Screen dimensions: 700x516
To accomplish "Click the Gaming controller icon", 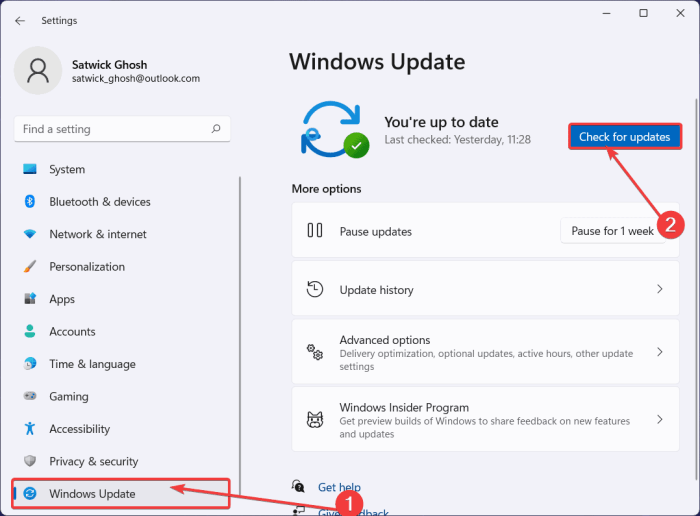I will [x=30, y=397].
